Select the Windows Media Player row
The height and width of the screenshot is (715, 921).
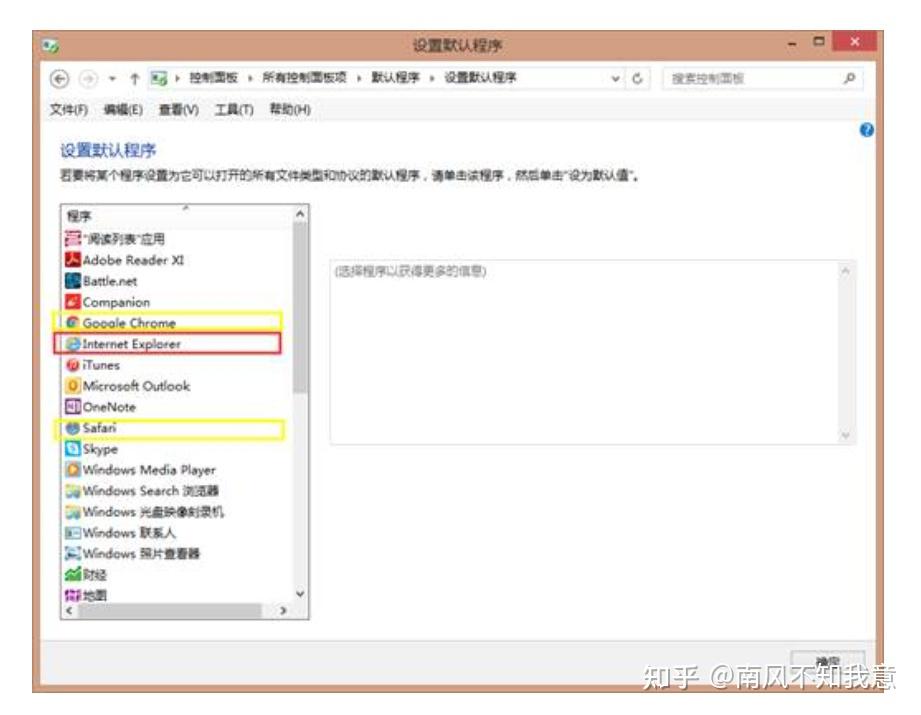pyautogui.click(x=177, y=470)
